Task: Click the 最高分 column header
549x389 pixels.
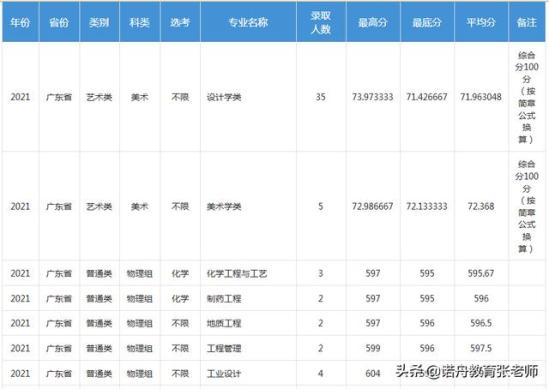Action: click(373, 22)
